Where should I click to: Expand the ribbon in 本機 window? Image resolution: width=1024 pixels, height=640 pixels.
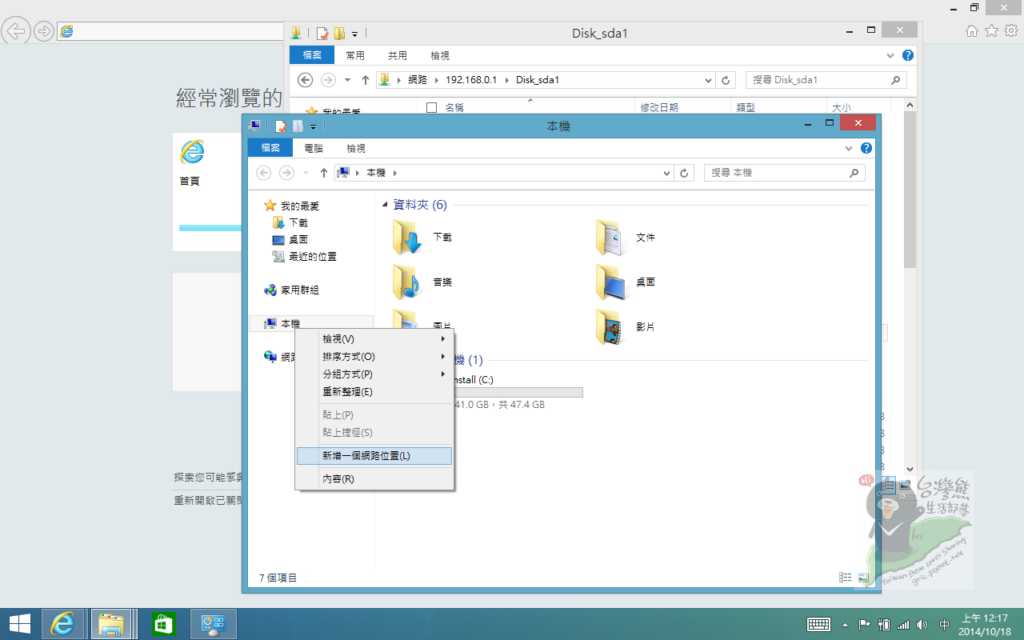[x=848, y=148]
